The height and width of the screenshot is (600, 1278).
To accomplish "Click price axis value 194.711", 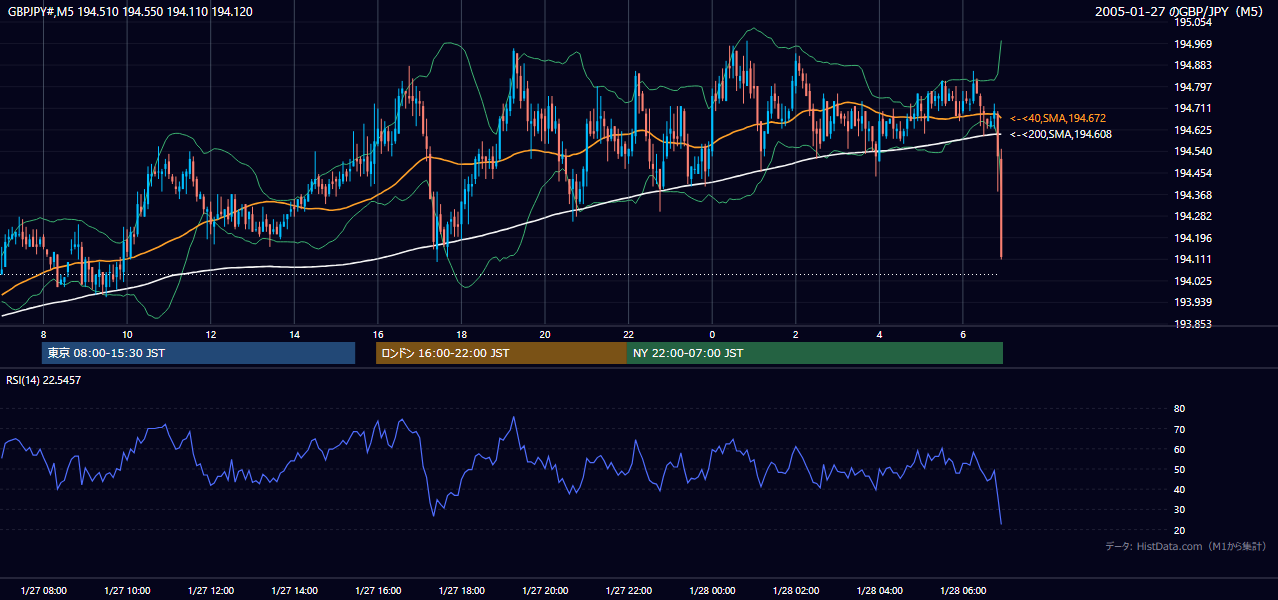I will [1193, 108].
